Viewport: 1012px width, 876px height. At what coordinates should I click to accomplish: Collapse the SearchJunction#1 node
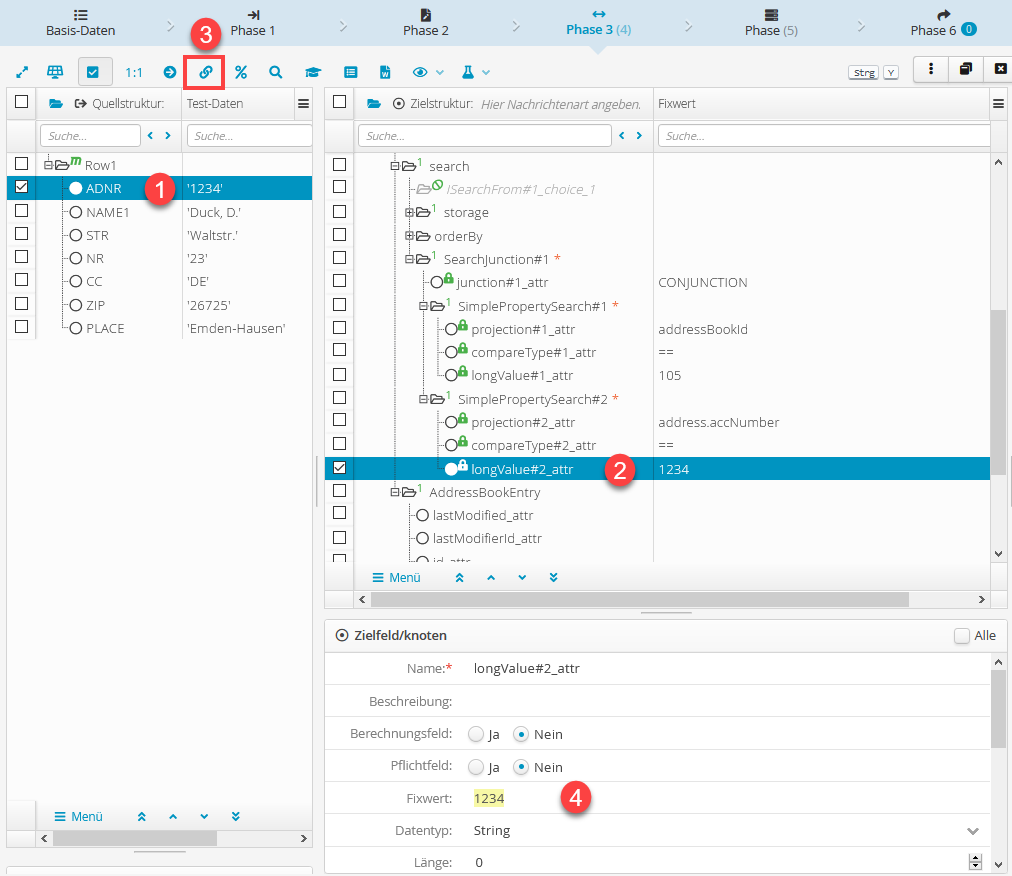coord(409,259)
